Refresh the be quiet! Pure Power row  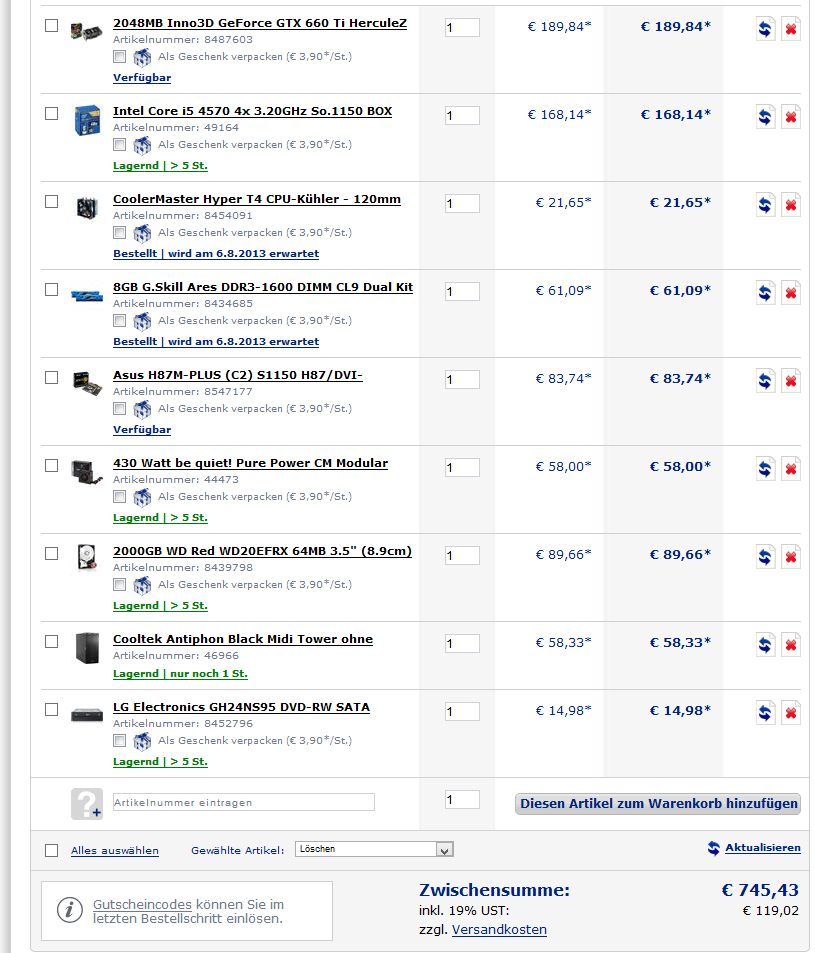pyautogui.click(x=765, y=469)
